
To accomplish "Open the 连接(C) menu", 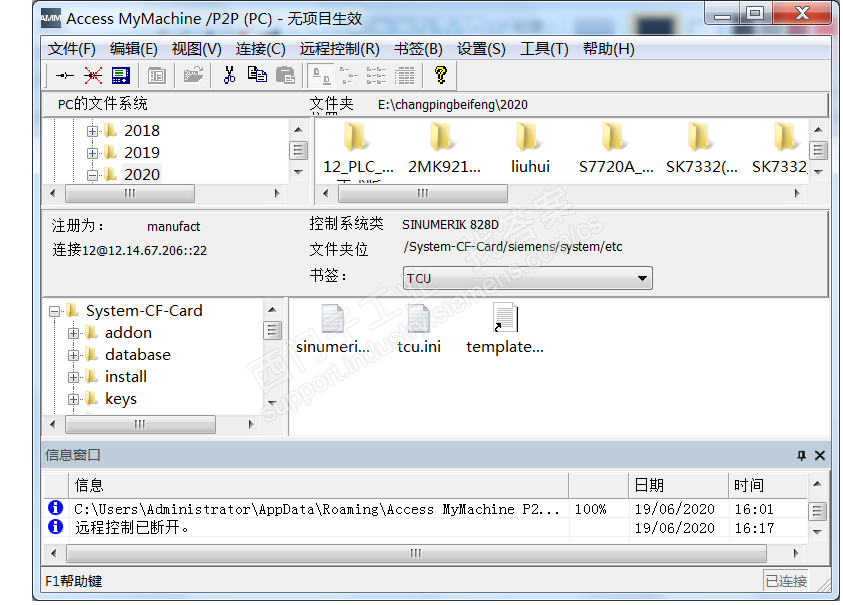I will (260, 49).
